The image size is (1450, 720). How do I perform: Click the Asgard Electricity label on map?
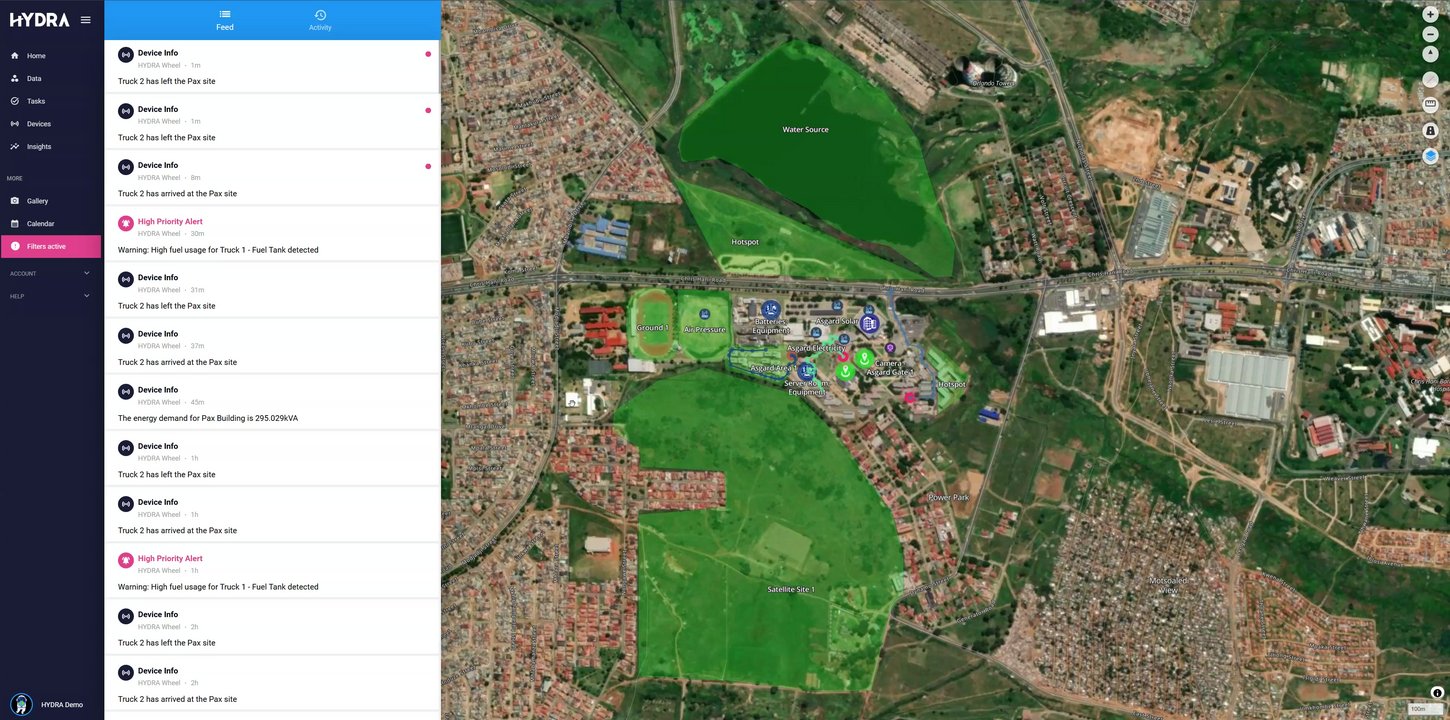pos(816,348)
